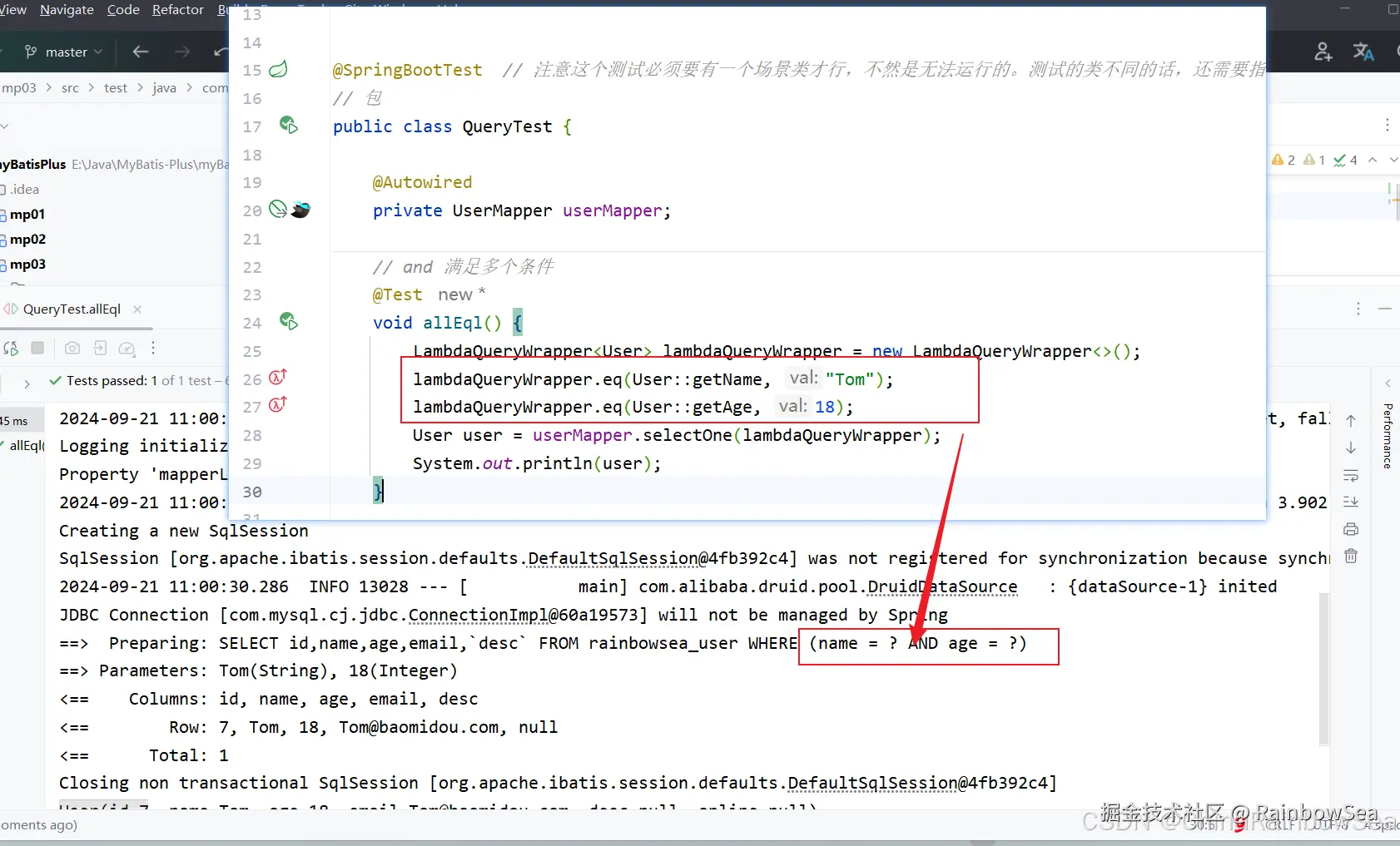Click the mp03 breadcrumb

click(x=19, y=87)
